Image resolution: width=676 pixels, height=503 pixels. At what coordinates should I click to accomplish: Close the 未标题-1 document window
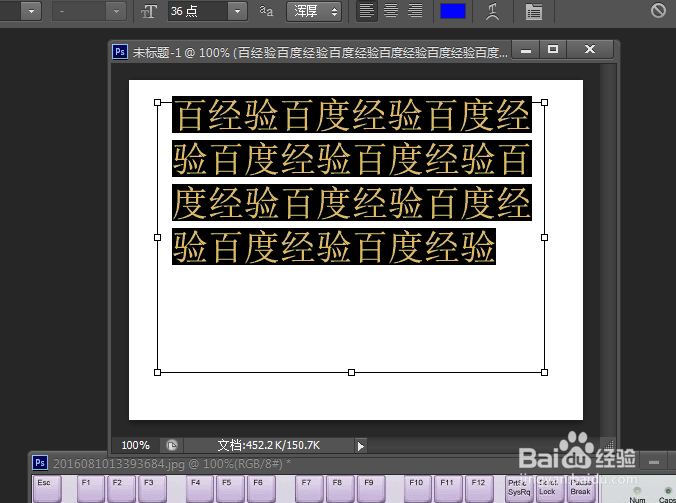(x=590, y=50)
